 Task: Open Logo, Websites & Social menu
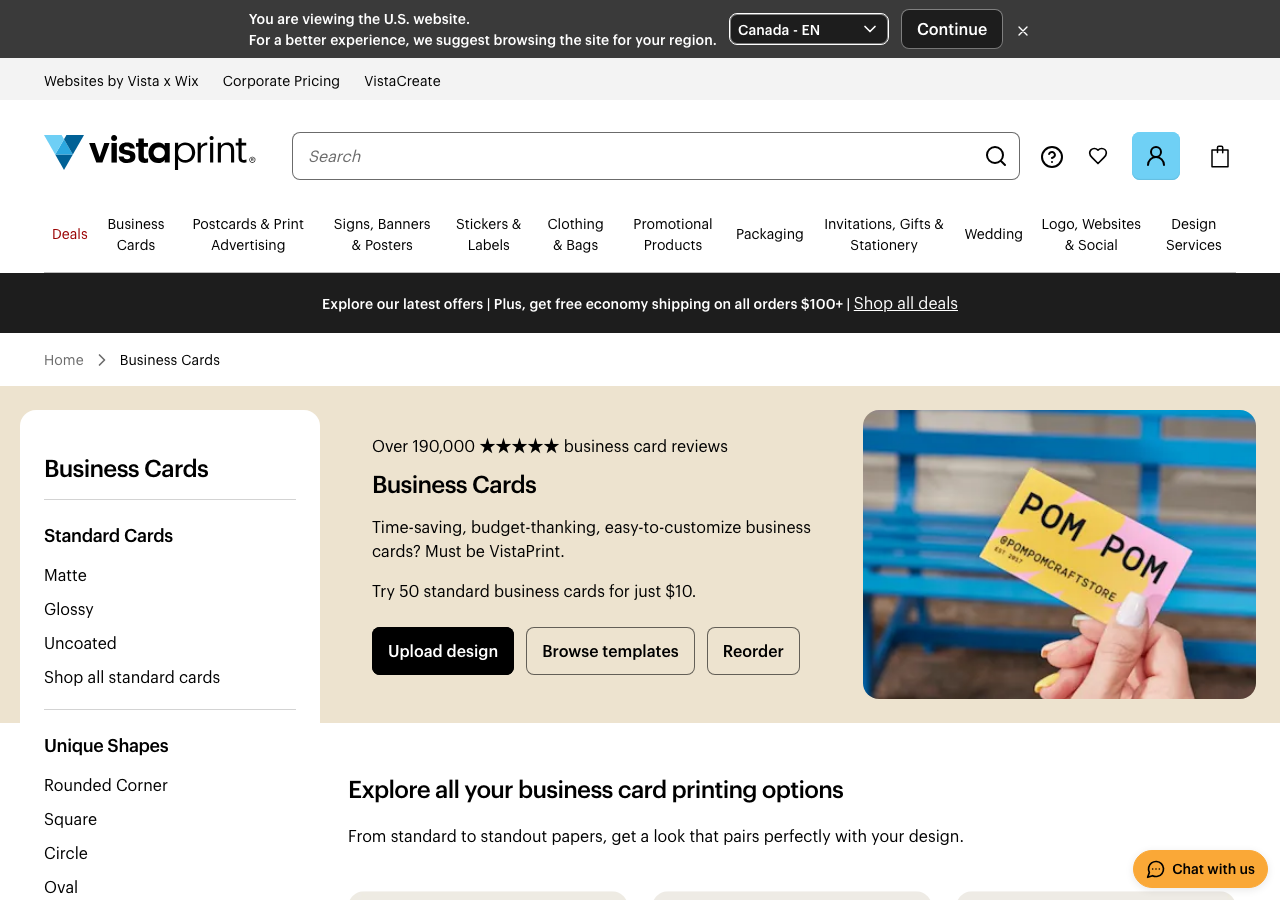[1091, 234]
